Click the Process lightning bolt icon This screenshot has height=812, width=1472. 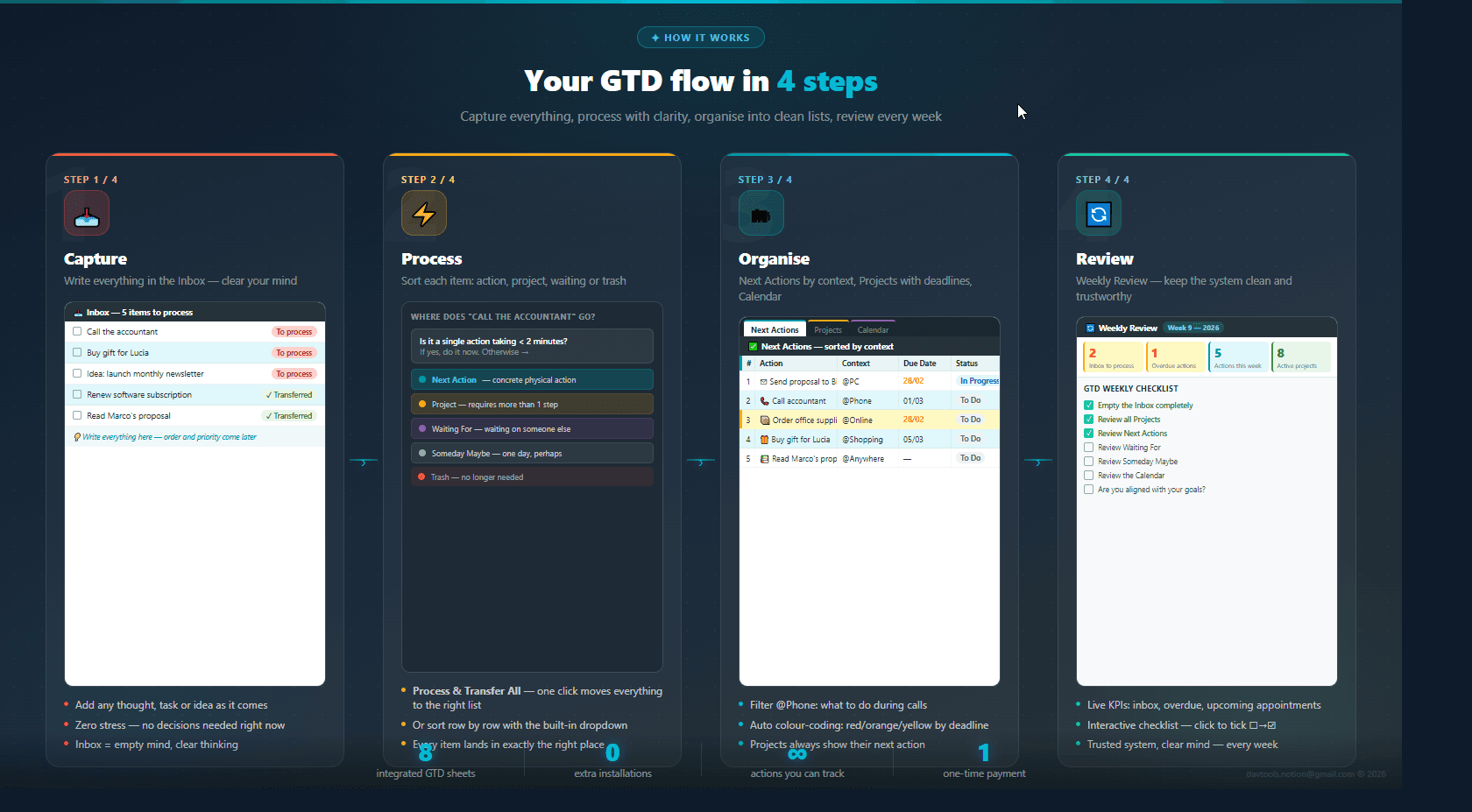point(424,213)
